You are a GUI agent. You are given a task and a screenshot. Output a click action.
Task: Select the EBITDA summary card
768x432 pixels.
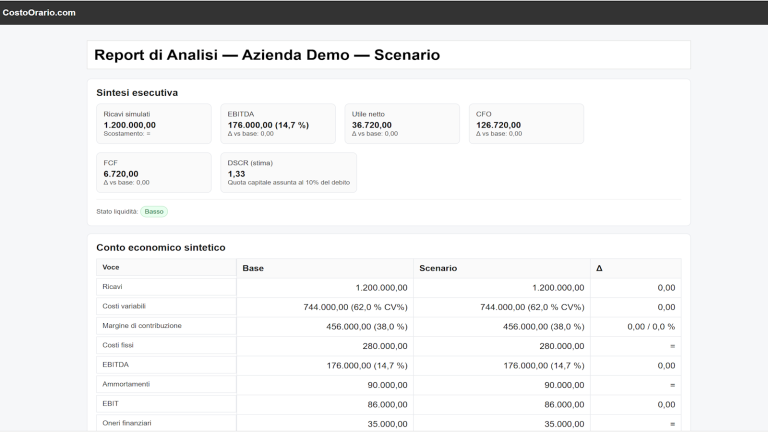coord(277,123)
